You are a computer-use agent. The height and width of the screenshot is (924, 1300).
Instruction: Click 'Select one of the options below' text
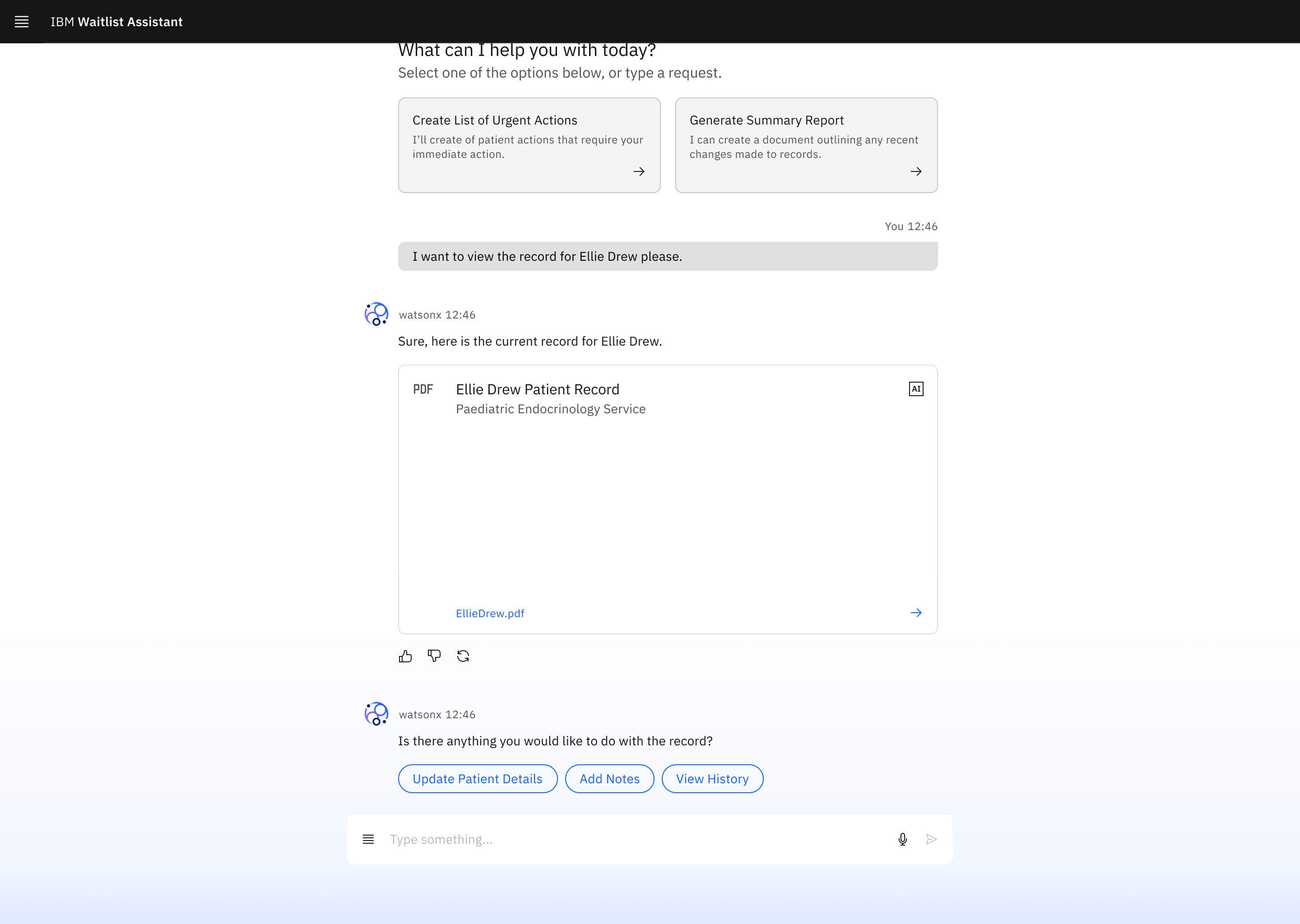click(x=560, y=73)
